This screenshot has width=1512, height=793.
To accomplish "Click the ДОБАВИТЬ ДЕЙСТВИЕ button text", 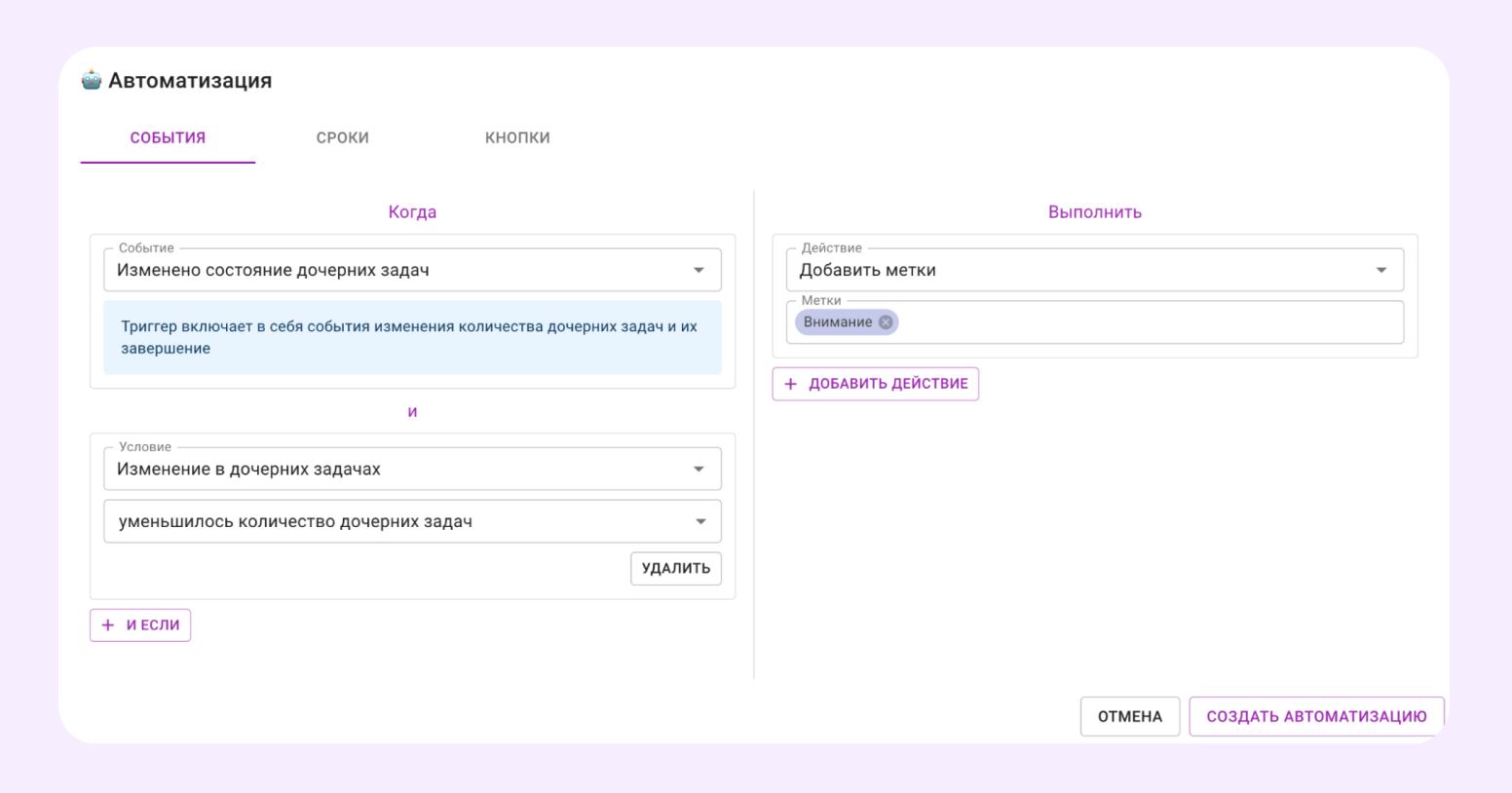I will click(888, 384).
